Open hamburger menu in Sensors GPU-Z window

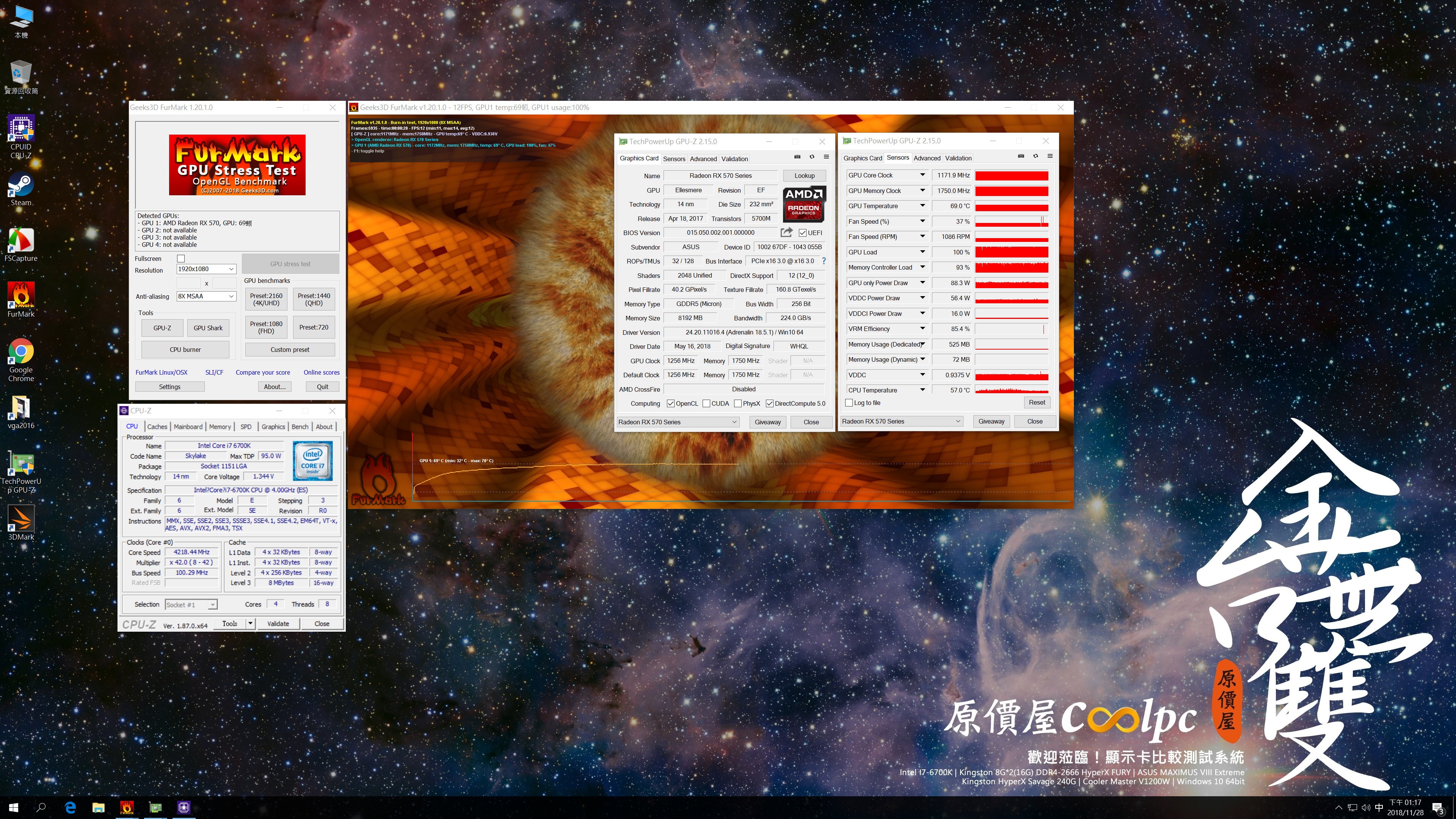pos(1050,156)
